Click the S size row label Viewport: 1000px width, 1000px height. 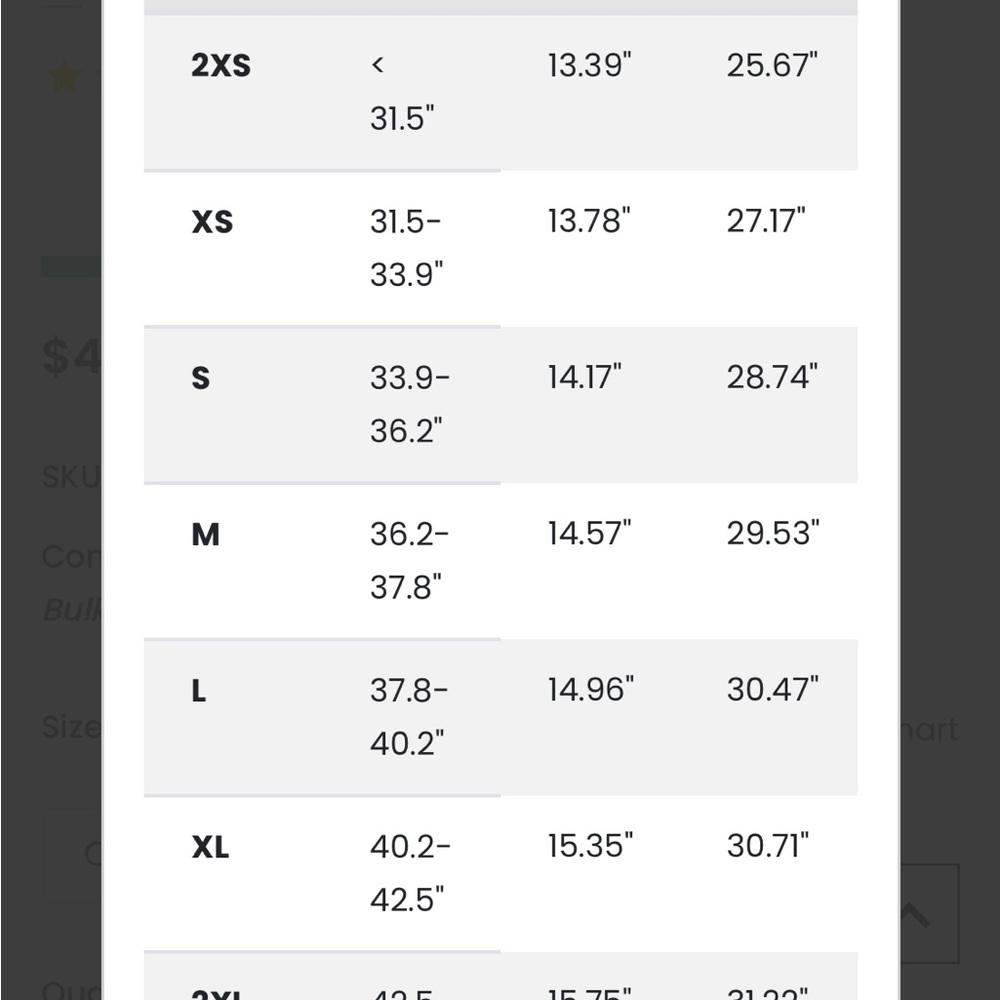(x=200, y=378)
